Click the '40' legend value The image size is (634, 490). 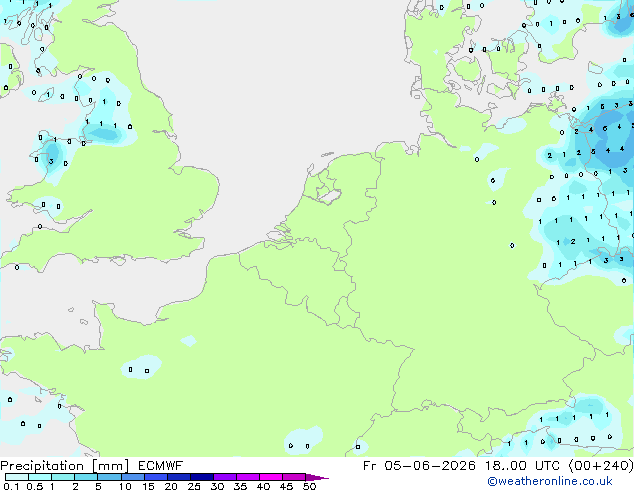click(x=263, y=486)
